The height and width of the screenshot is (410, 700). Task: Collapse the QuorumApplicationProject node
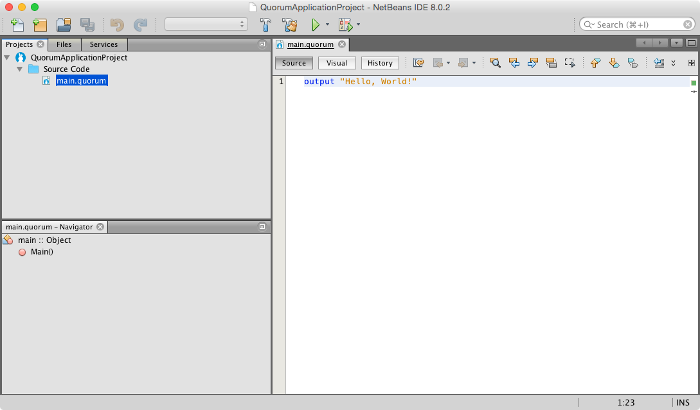[7, 58]
